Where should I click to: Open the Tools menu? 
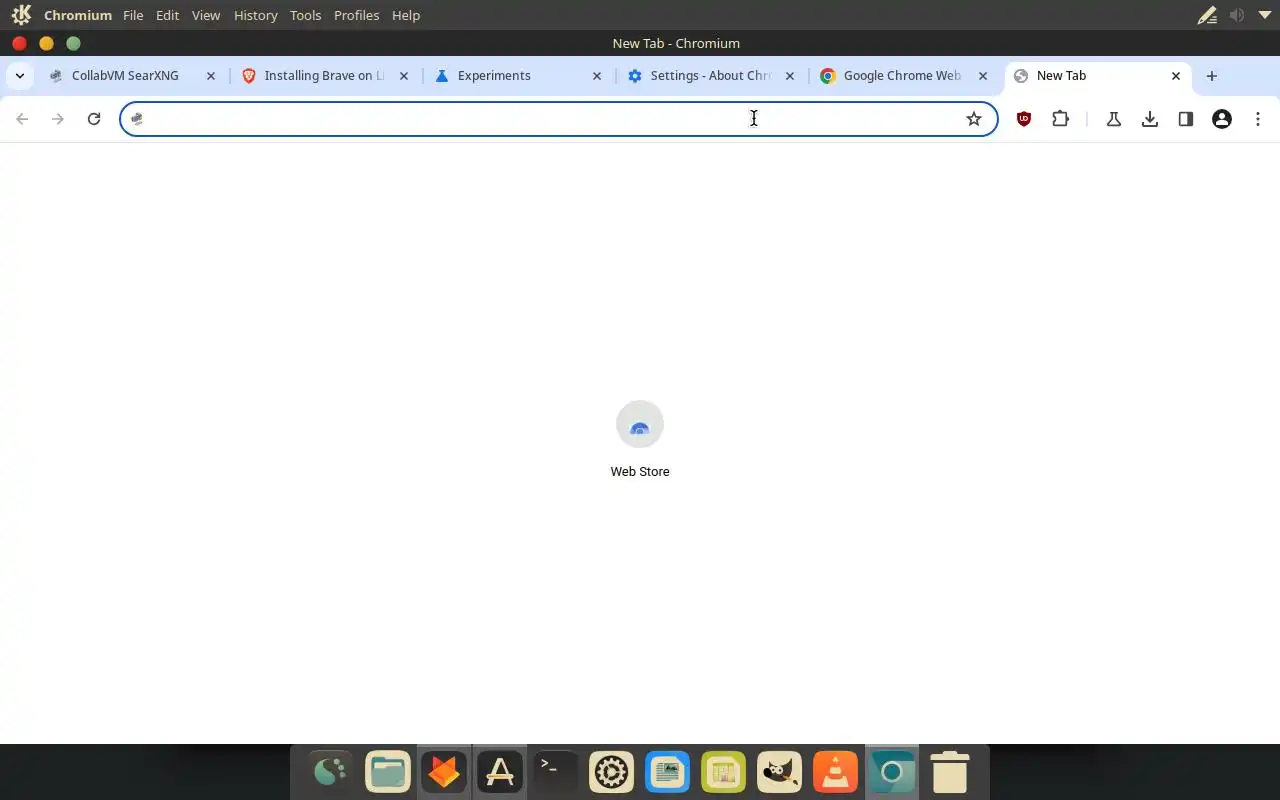[x=305, y=15]
